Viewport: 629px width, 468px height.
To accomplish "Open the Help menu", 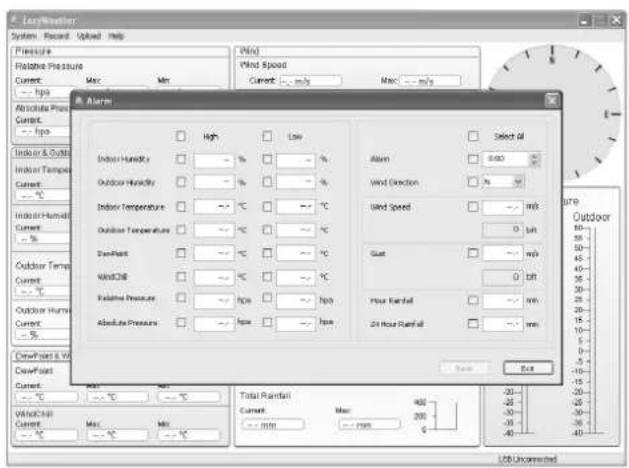I will click(x=116, y=36).
